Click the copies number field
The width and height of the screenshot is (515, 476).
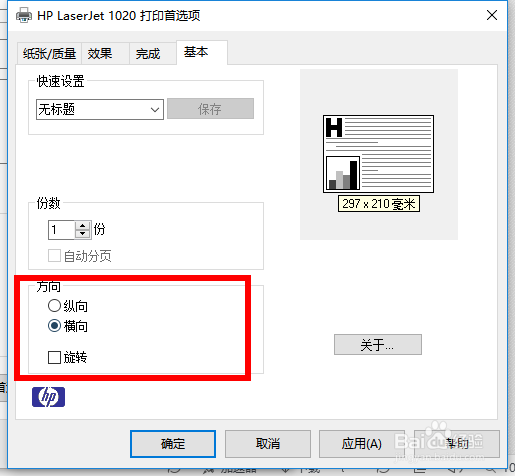click(x=61, y=230)
